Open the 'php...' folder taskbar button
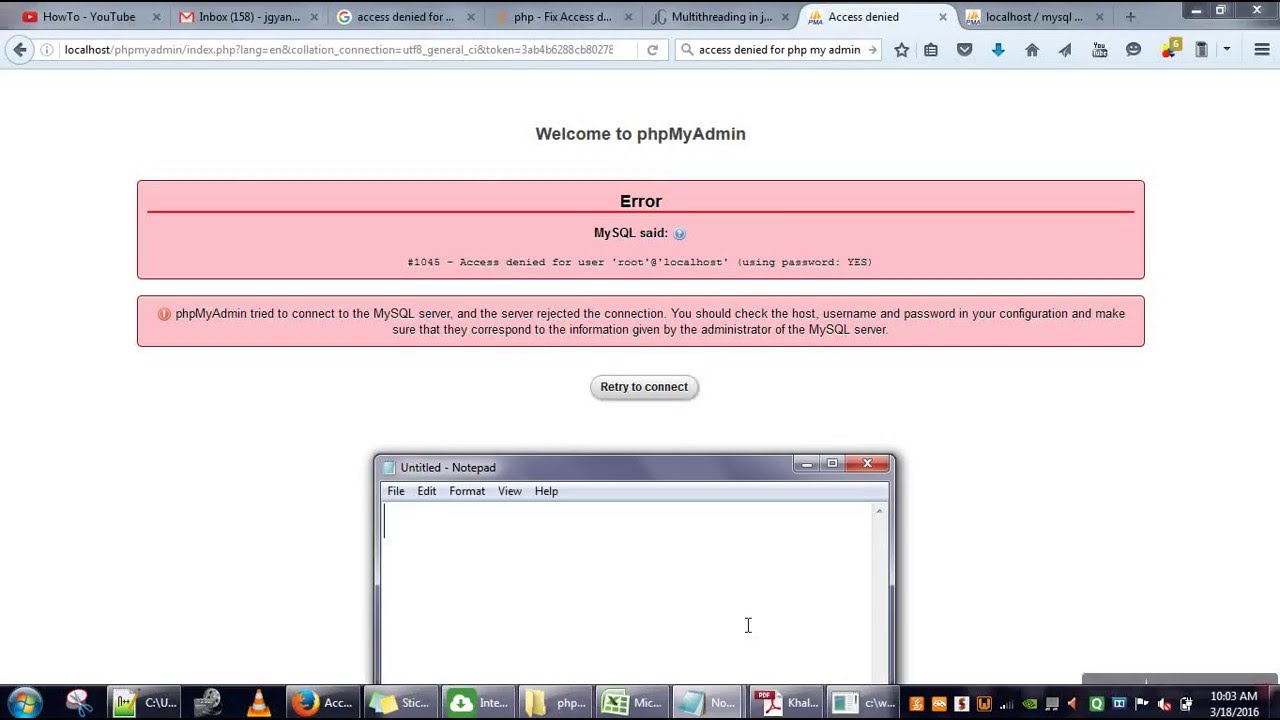Screen dimensions: 1280x720 [x=555, y=703]
